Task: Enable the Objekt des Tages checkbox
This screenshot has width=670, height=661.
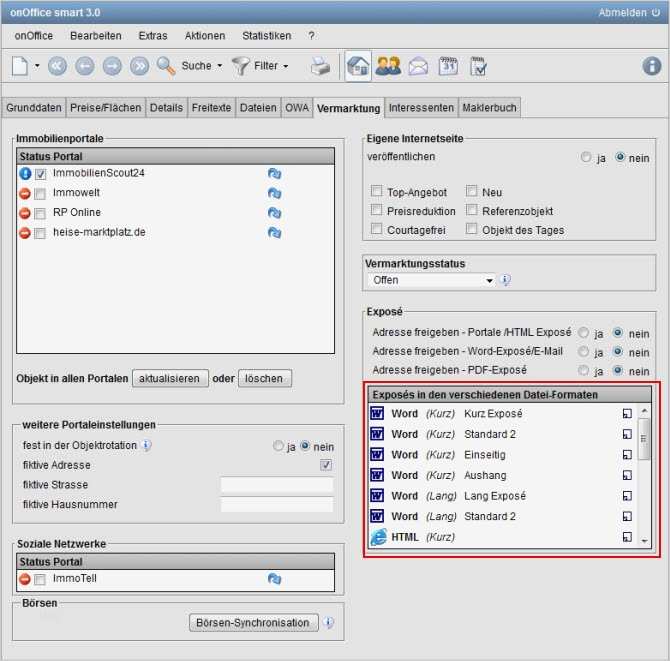Action: 471,229
